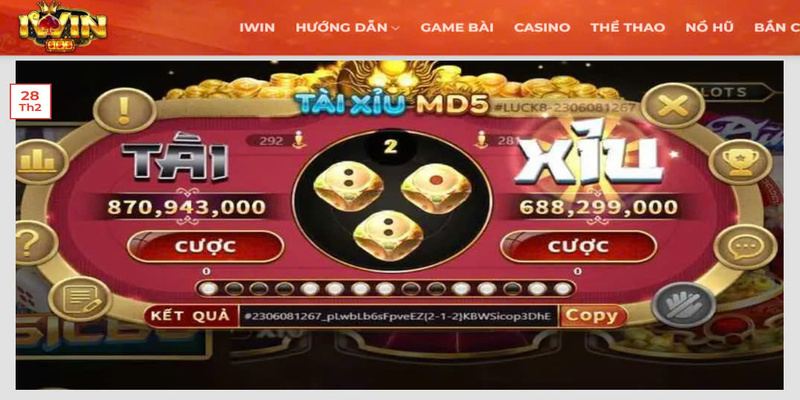Image resolution: width=800 pixels, height=400 pixels.
Task: Copy the Kết Quả result string
Action: [592, 316]
